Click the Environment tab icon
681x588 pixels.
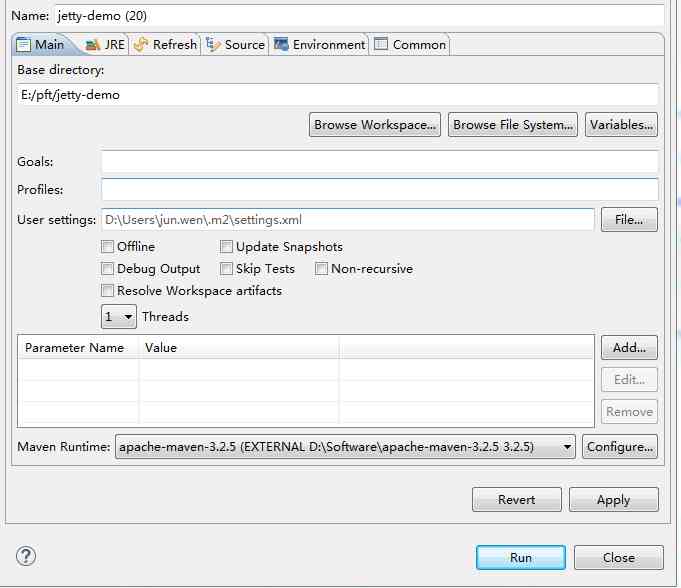point(281,45)
